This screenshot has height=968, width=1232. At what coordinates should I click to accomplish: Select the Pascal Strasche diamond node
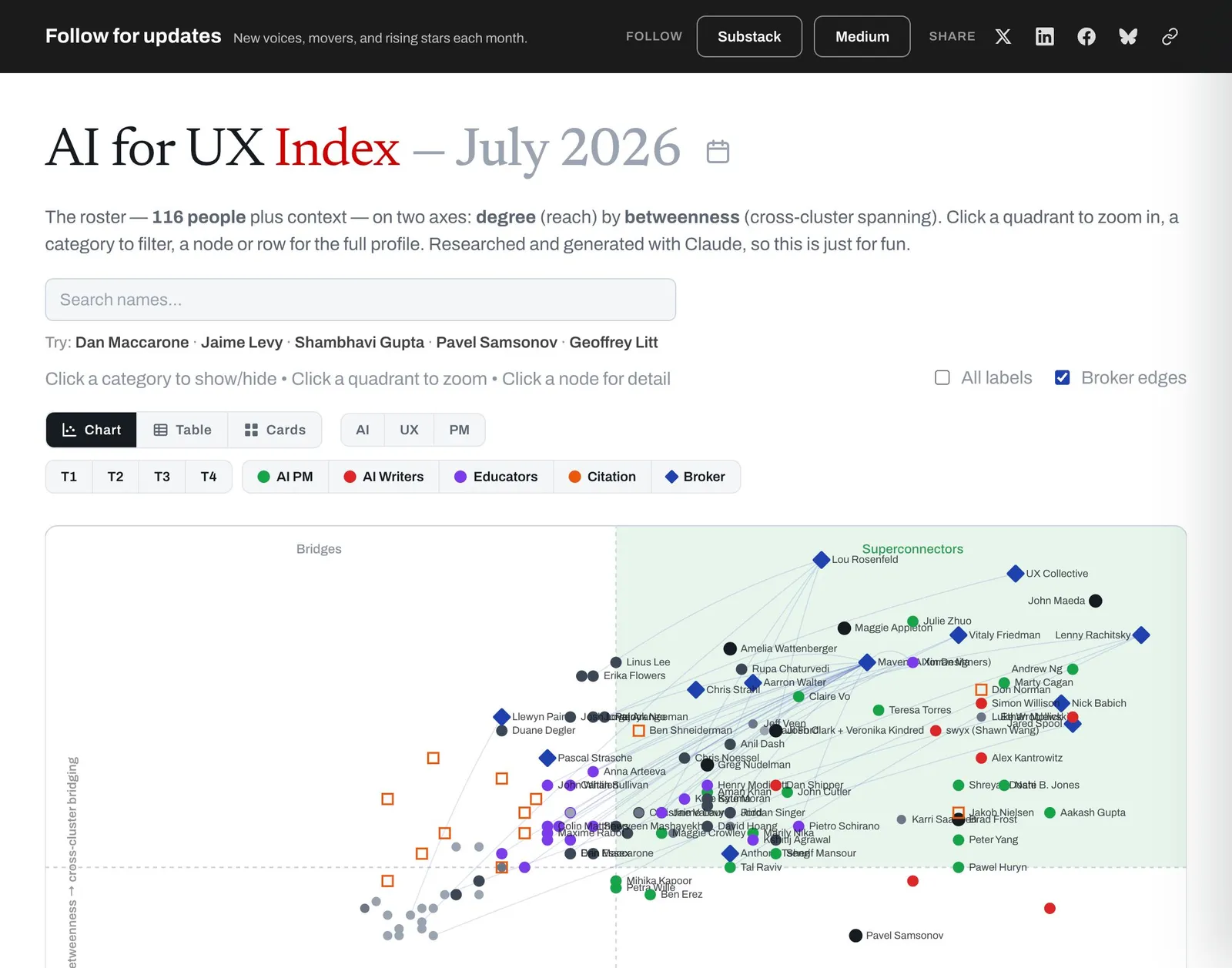click(x=547, y=758)
